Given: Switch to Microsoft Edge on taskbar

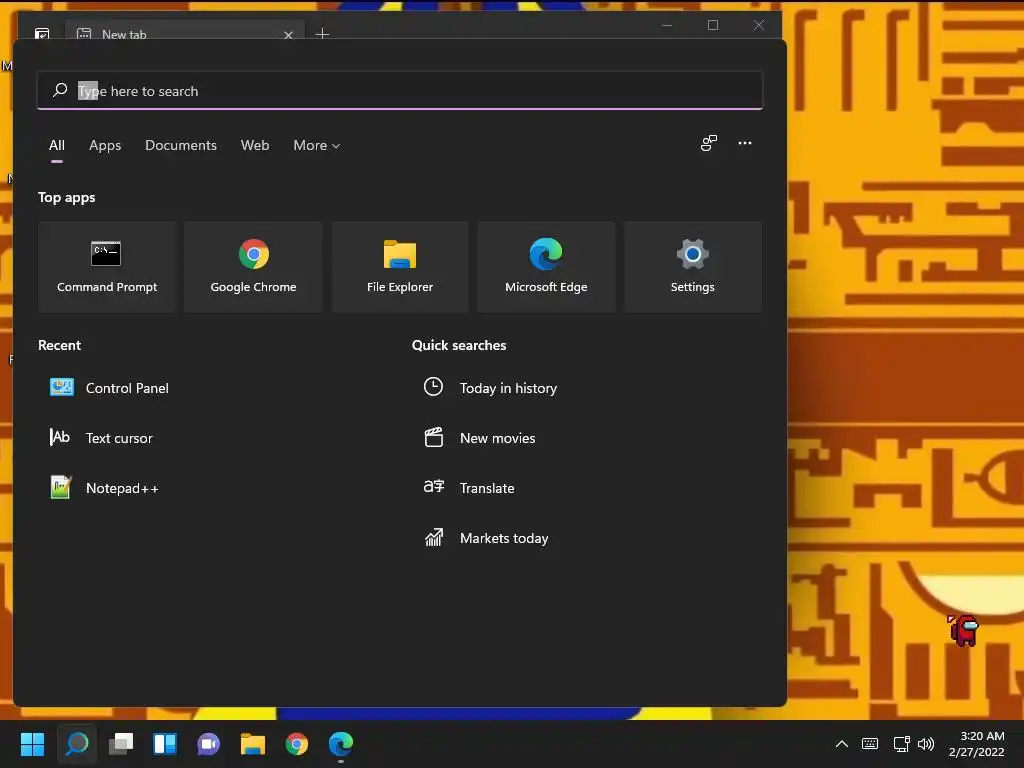Looking at the screenshot, I should point(341,744).
